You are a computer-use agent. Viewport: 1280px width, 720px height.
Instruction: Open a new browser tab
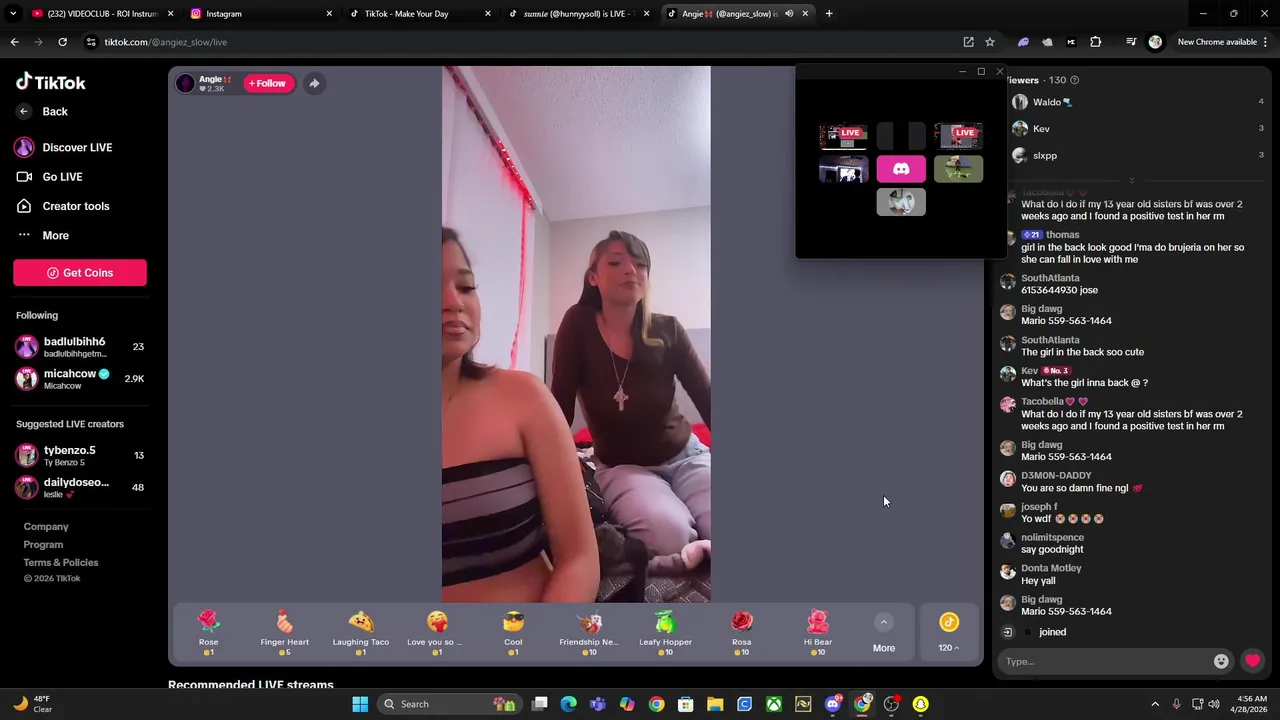click(x=829, y=14)
